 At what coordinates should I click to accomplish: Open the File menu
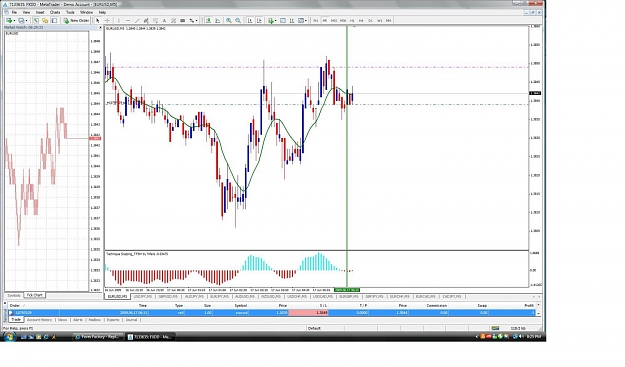(x=14, y=12)
